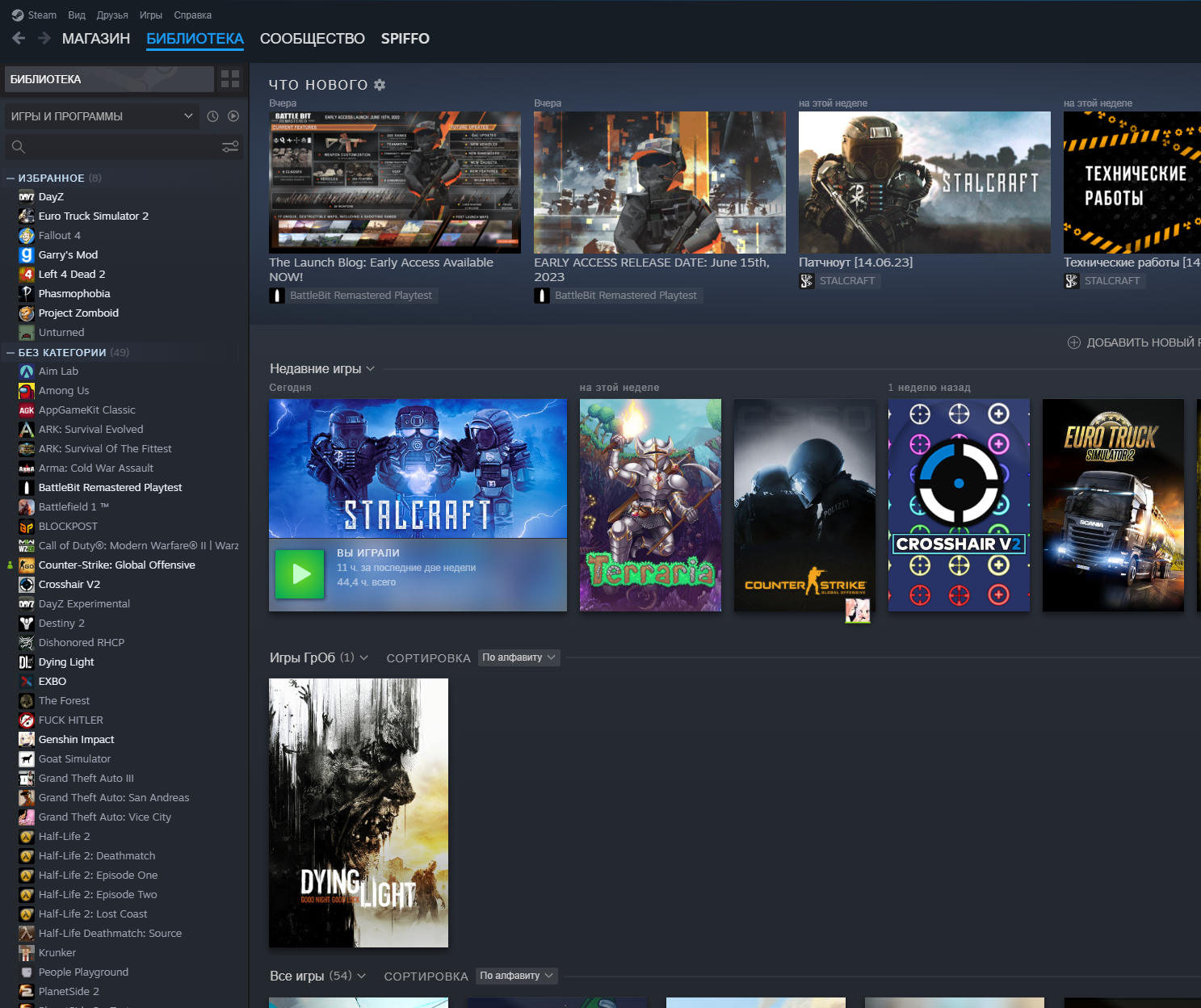Open the Технические работы news thumbnail

click(1132, 183)
